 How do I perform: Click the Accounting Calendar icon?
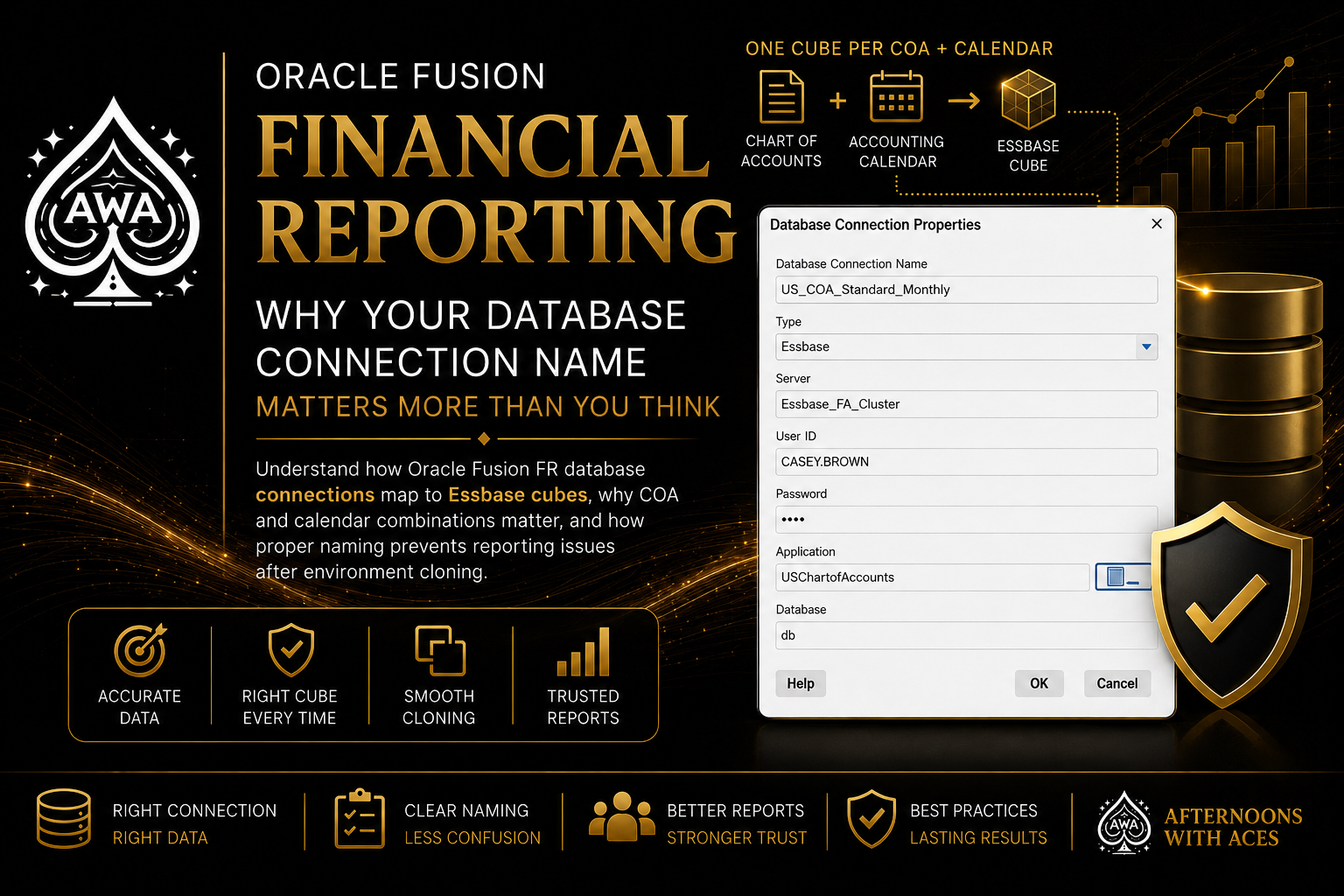896,97
